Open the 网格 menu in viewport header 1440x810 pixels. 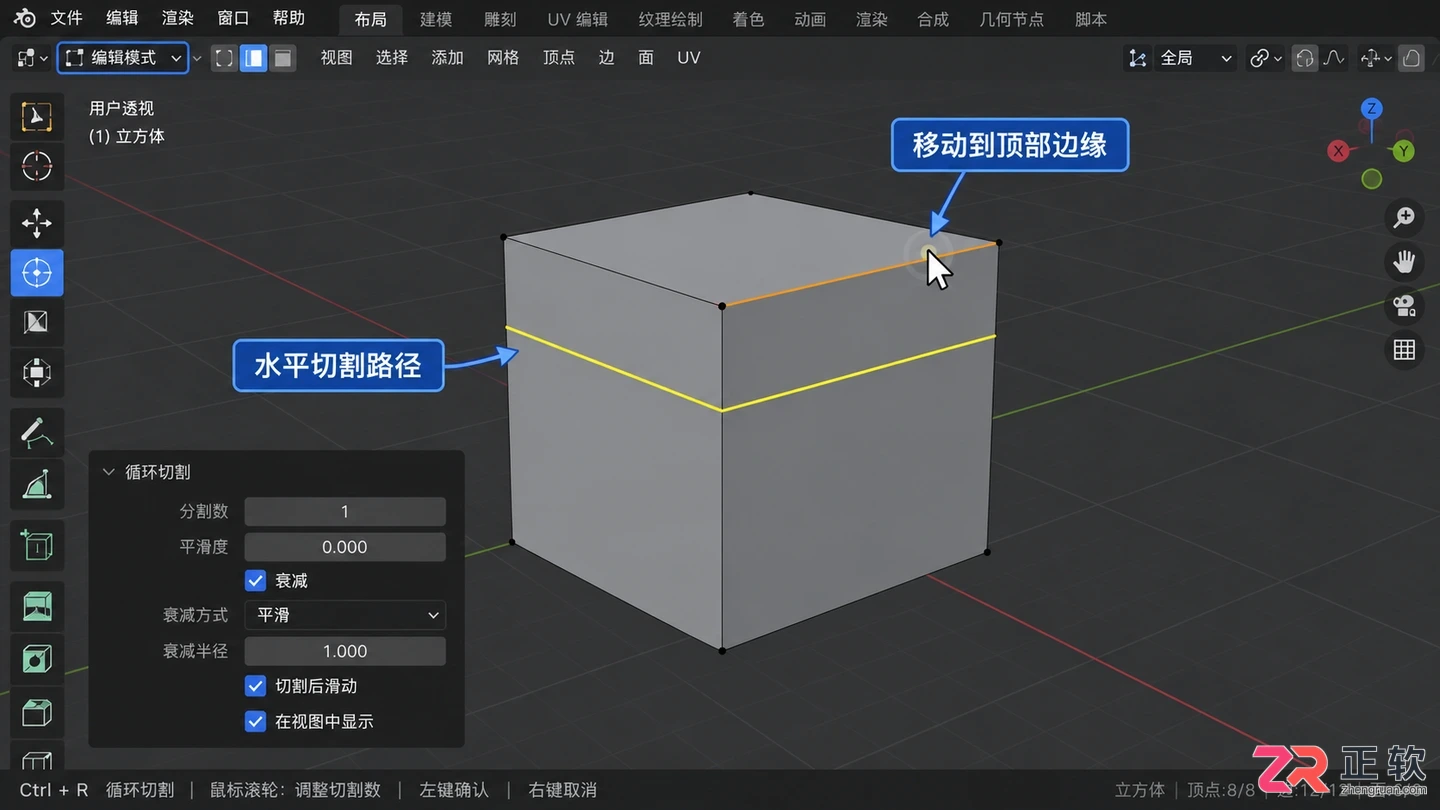point(503,58)
